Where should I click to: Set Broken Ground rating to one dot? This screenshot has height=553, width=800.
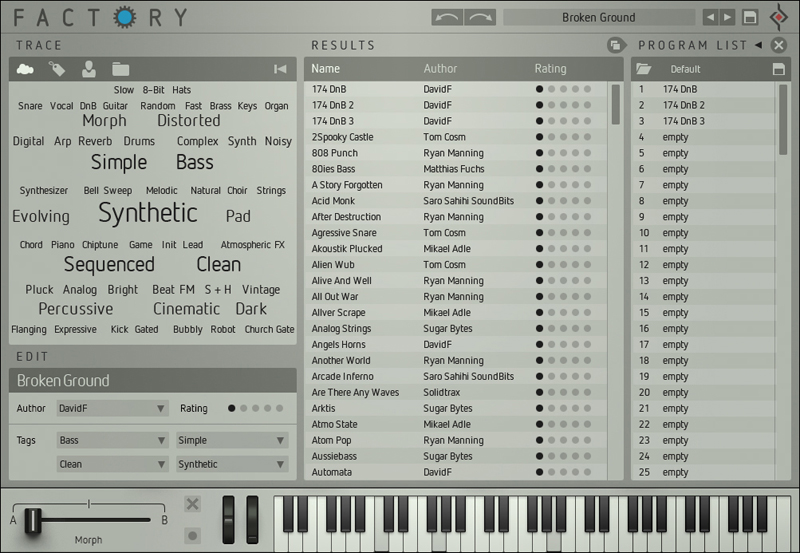click(x=232, y=408)
